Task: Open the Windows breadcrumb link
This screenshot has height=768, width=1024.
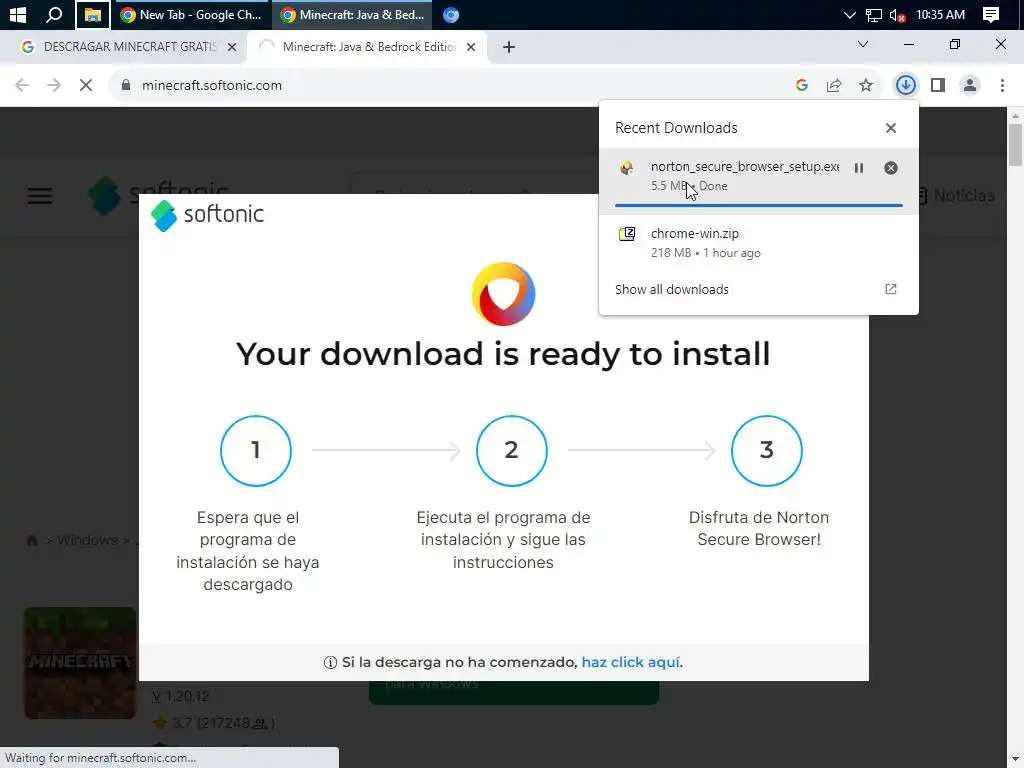Action: tap(88, 540)
